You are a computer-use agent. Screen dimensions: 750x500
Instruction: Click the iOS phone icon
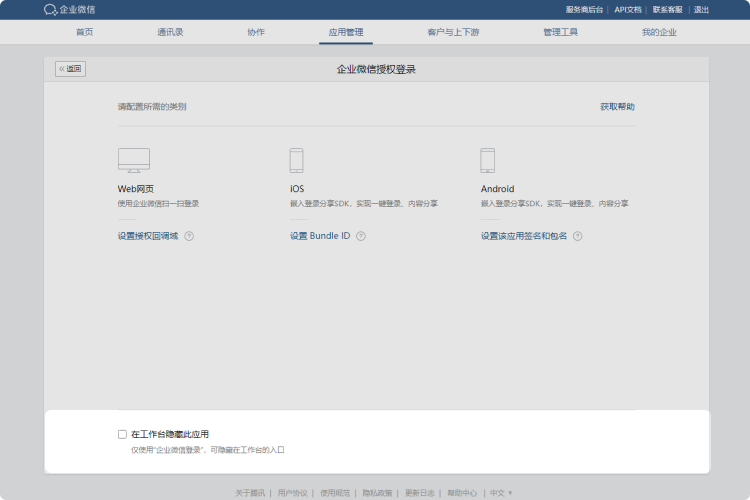click(x=297, y=160)
